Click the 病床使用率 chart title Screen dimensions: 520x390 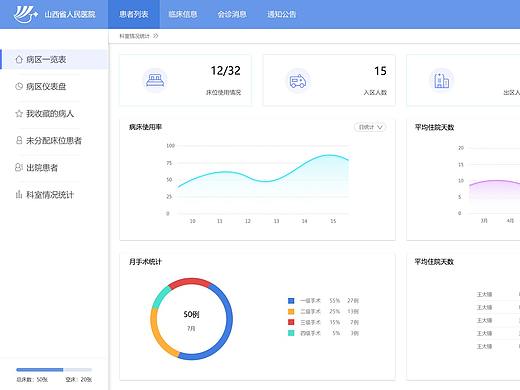[145, 127]
